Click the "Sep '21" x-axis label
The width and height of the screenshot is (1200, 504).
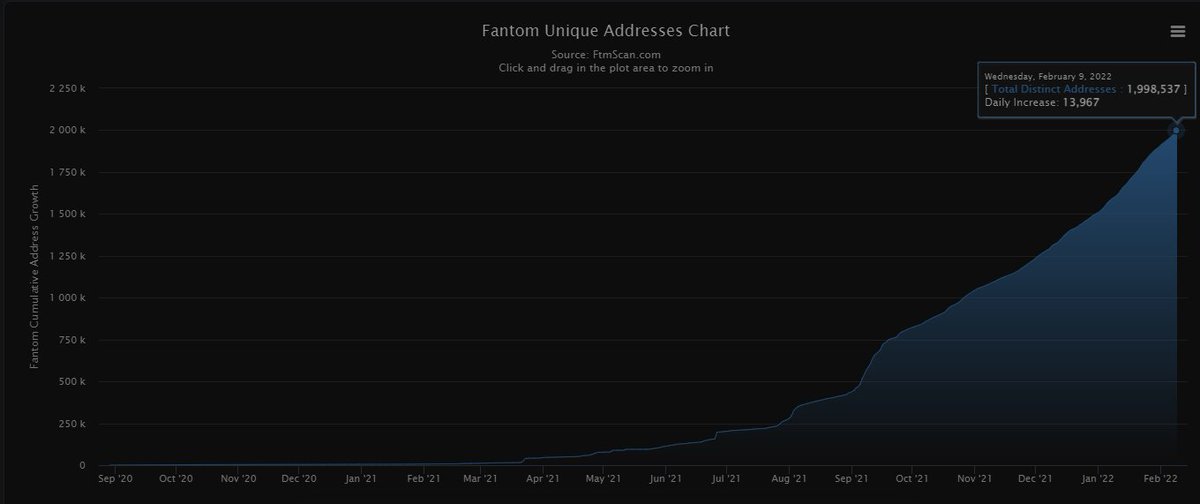point(850,481)
